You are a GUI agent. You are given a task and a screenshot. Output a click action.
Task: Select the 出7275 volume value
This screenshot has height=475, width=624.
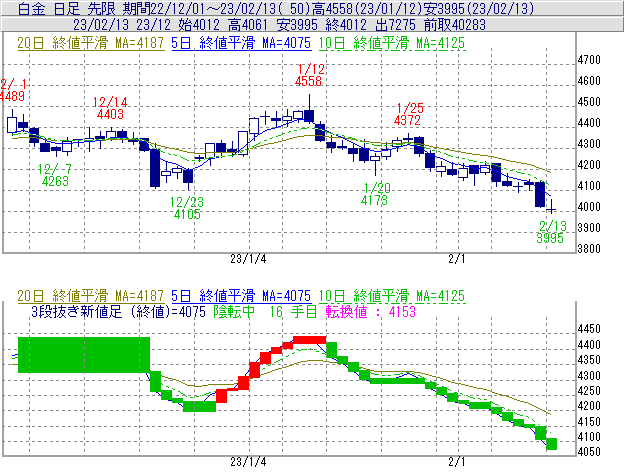coord(395,25)
